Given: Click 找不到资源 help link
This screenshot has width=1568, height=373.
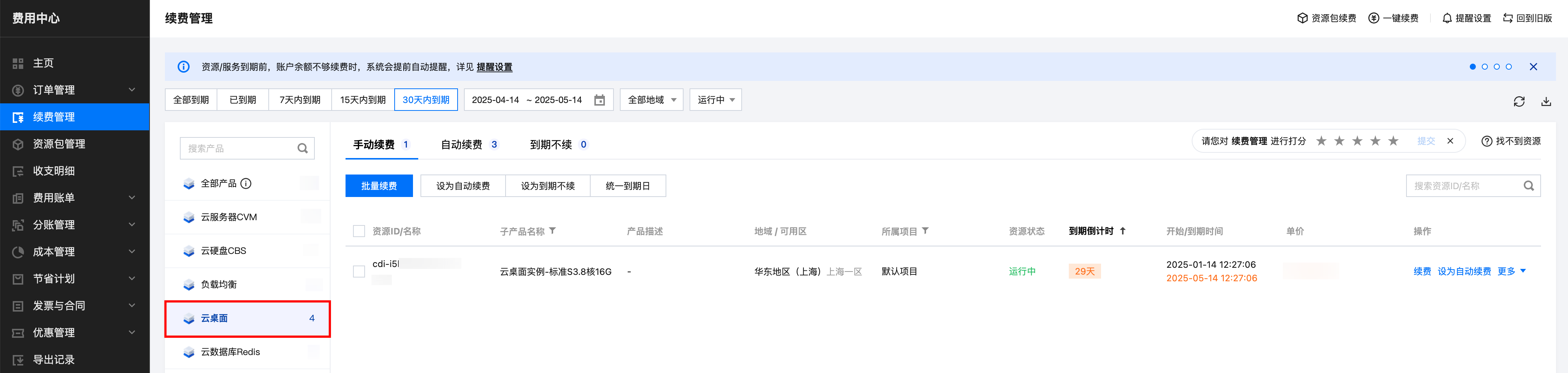Looking at the screenshot, I should 1511,141.
